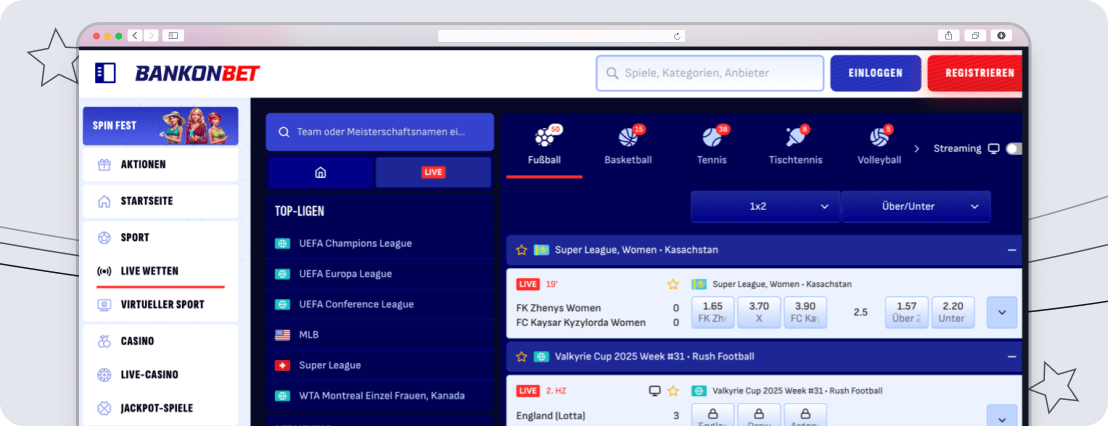Click the browser reload icon
1108x426 pixels.
pyautogui.click(x=677, y=36)
